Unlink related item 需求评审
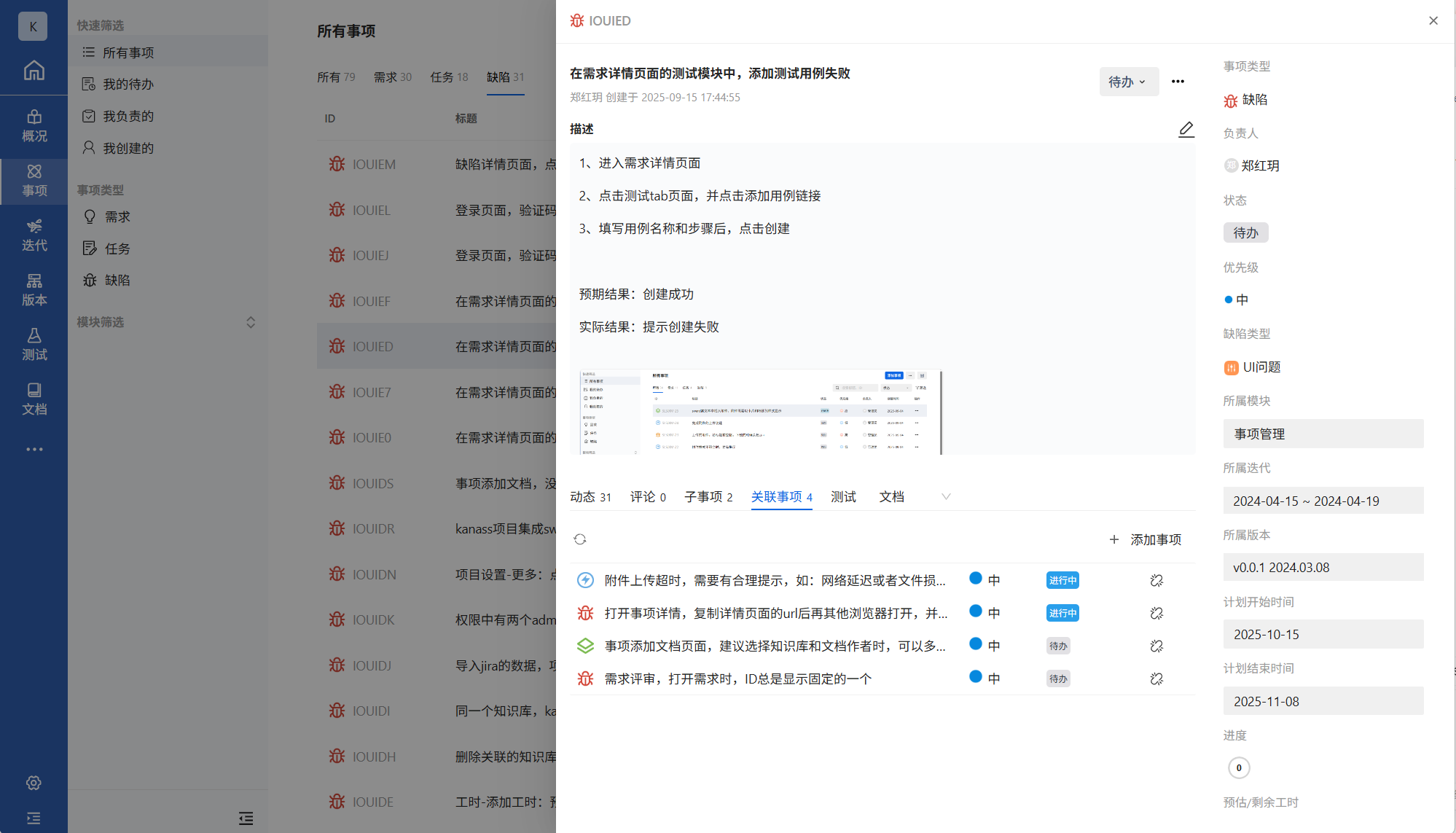The height and width of the screenshot is (833, 1456). (1156, 679)
